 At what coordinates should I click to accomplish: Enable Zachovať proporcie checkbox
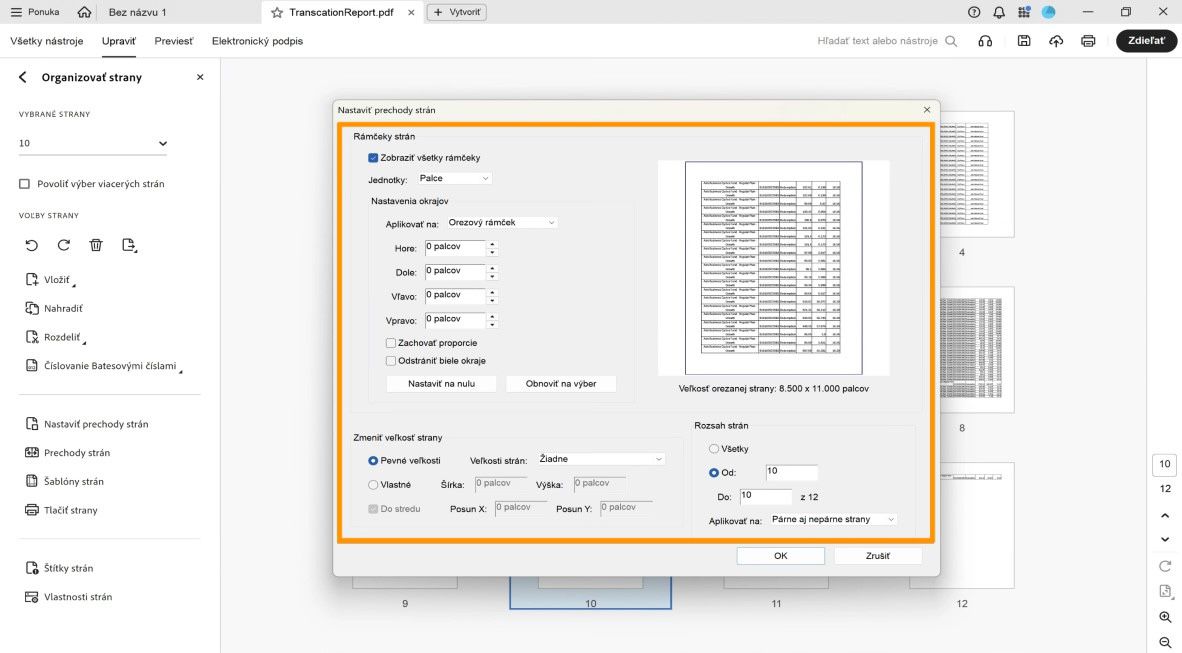pyautogui.click(x=390, y=342)
